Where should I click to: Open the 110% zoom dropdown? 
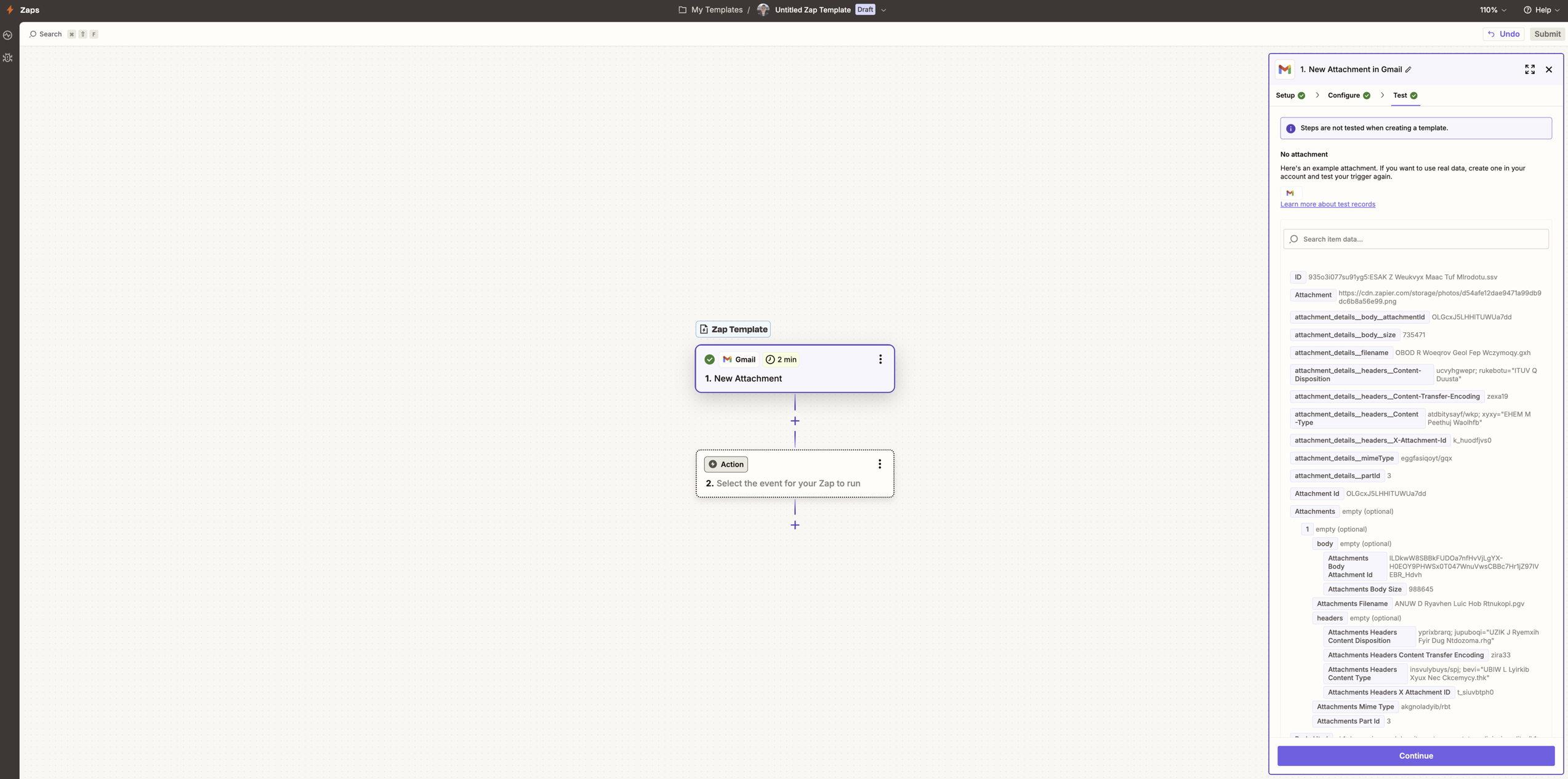click(x=1493, y=10)
